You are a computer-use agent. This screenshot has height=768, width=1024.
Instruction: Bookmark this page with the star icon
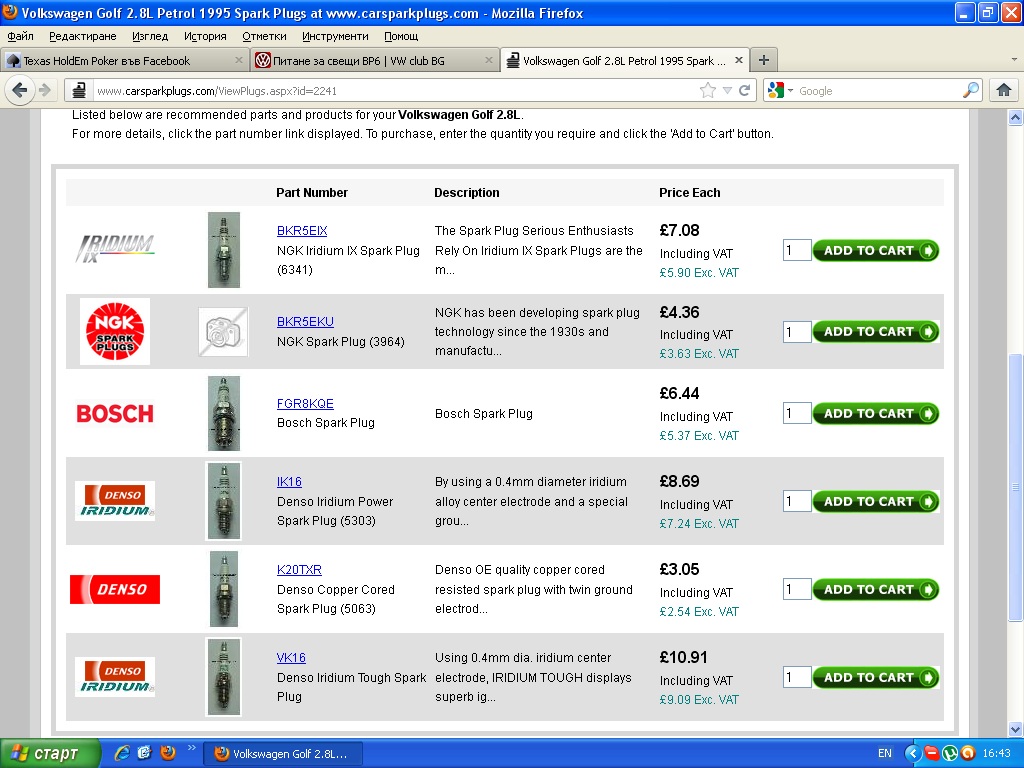708,91
